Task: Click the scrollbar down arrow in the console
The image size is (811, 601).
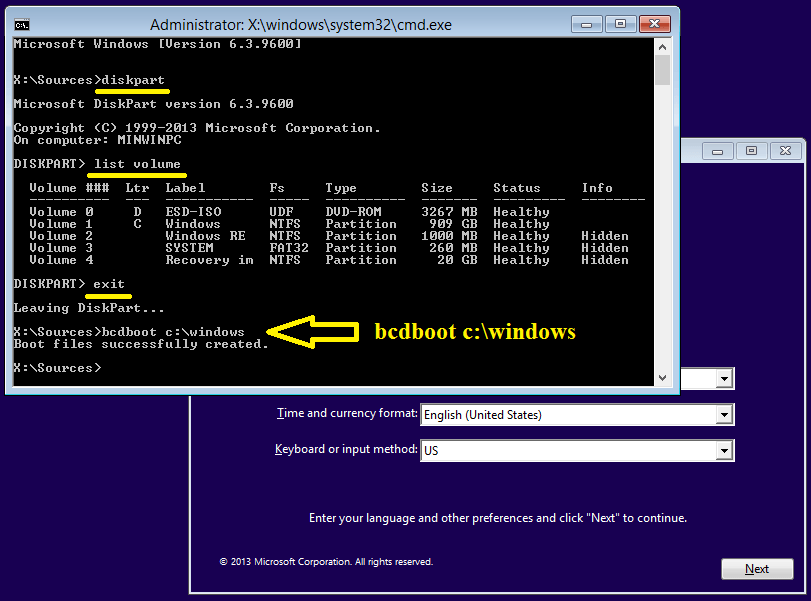Action: (x=662, y=379)
